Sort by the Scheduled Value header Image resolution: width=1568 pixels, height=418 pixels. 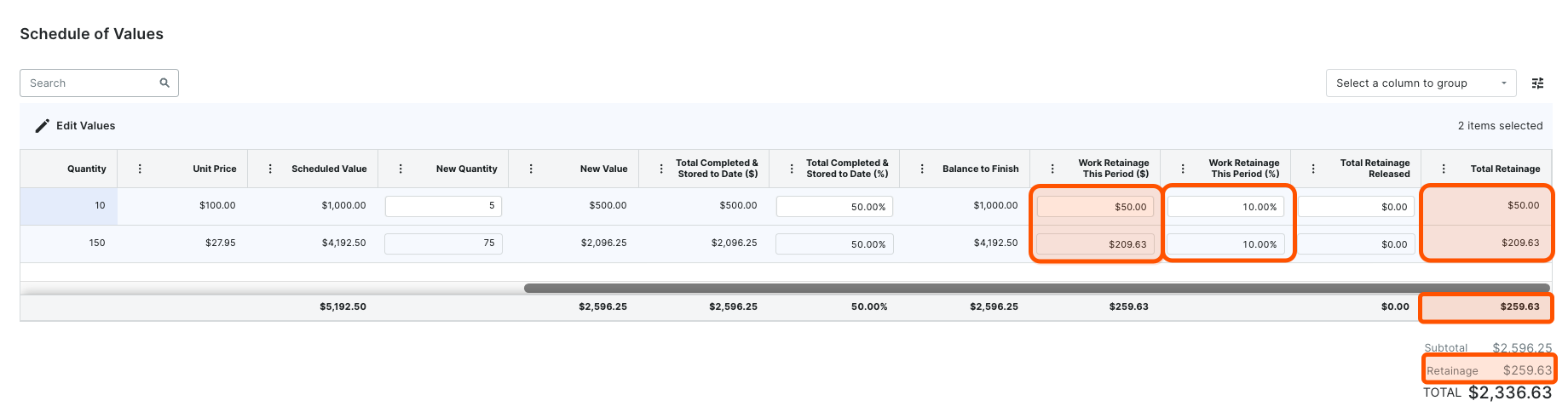(x=329, y=169)
